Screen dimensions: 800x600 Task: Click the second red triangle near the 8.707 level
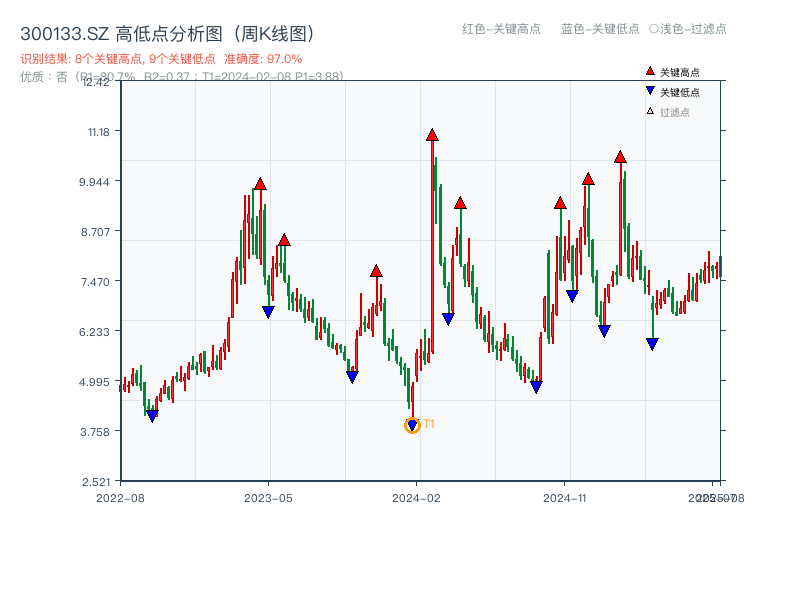tap(284, 240)
